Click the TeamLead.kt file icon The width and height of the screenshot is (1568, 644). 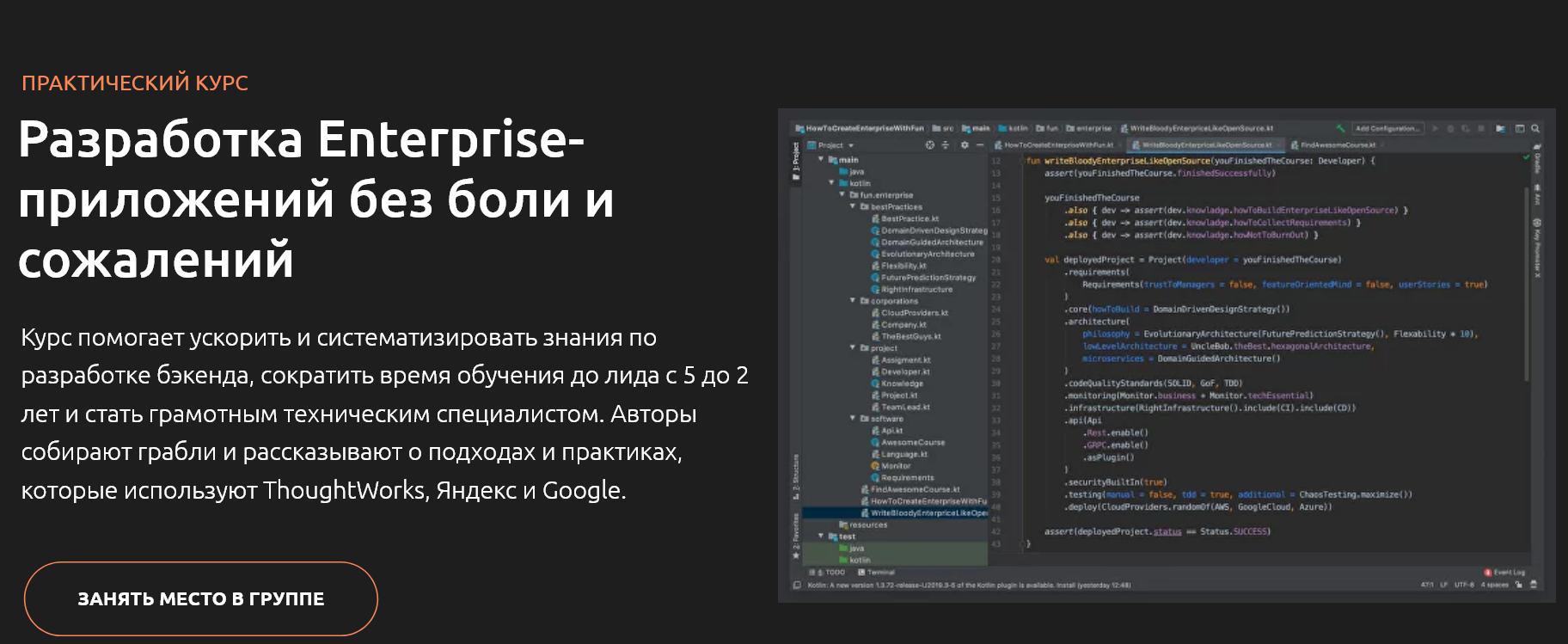(x=876, y=408)
